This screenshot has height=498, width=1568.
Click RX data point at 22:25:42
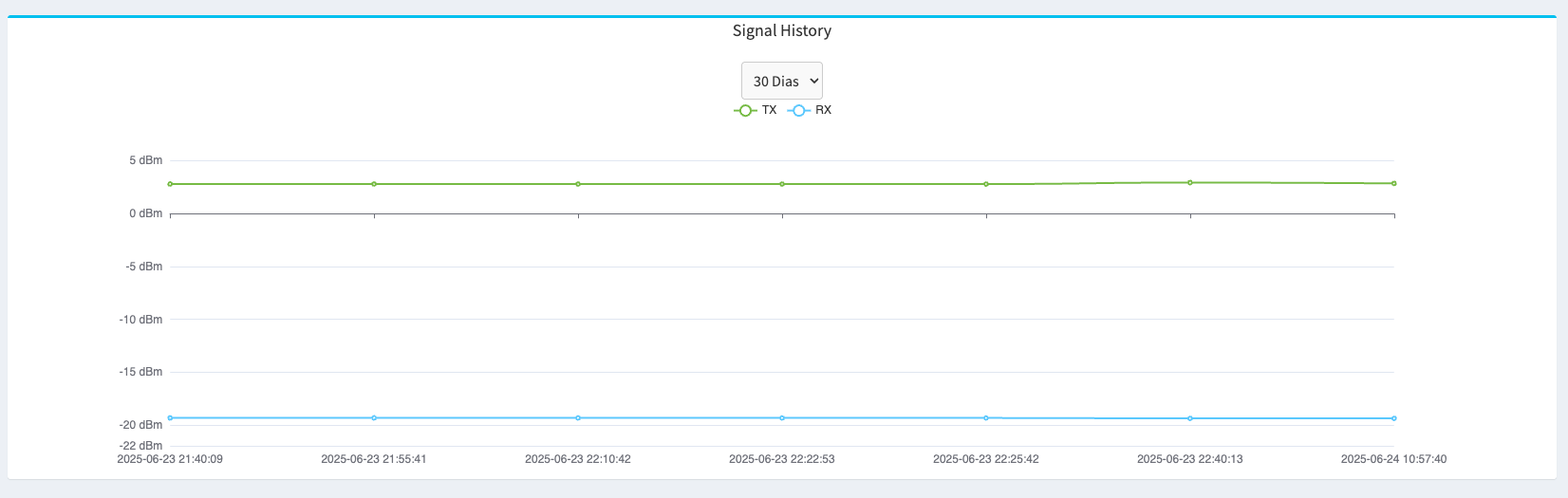tap(986, 417)
